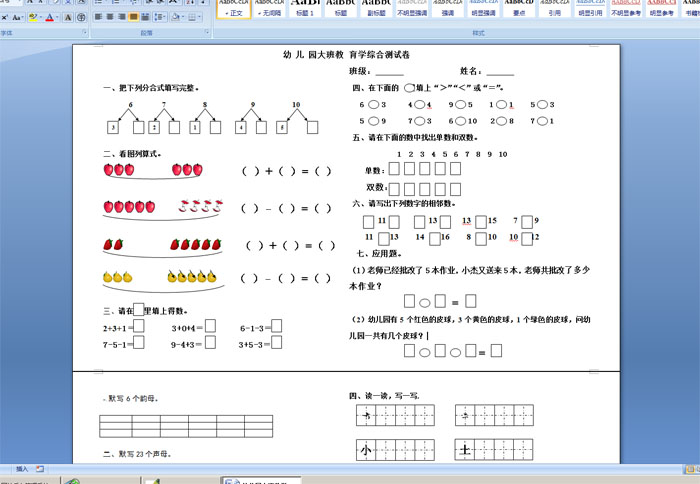Apply the 副标题 style
The height and width of the screenshot is (484, 700).
pyautogui.click(x=376, y=8)
